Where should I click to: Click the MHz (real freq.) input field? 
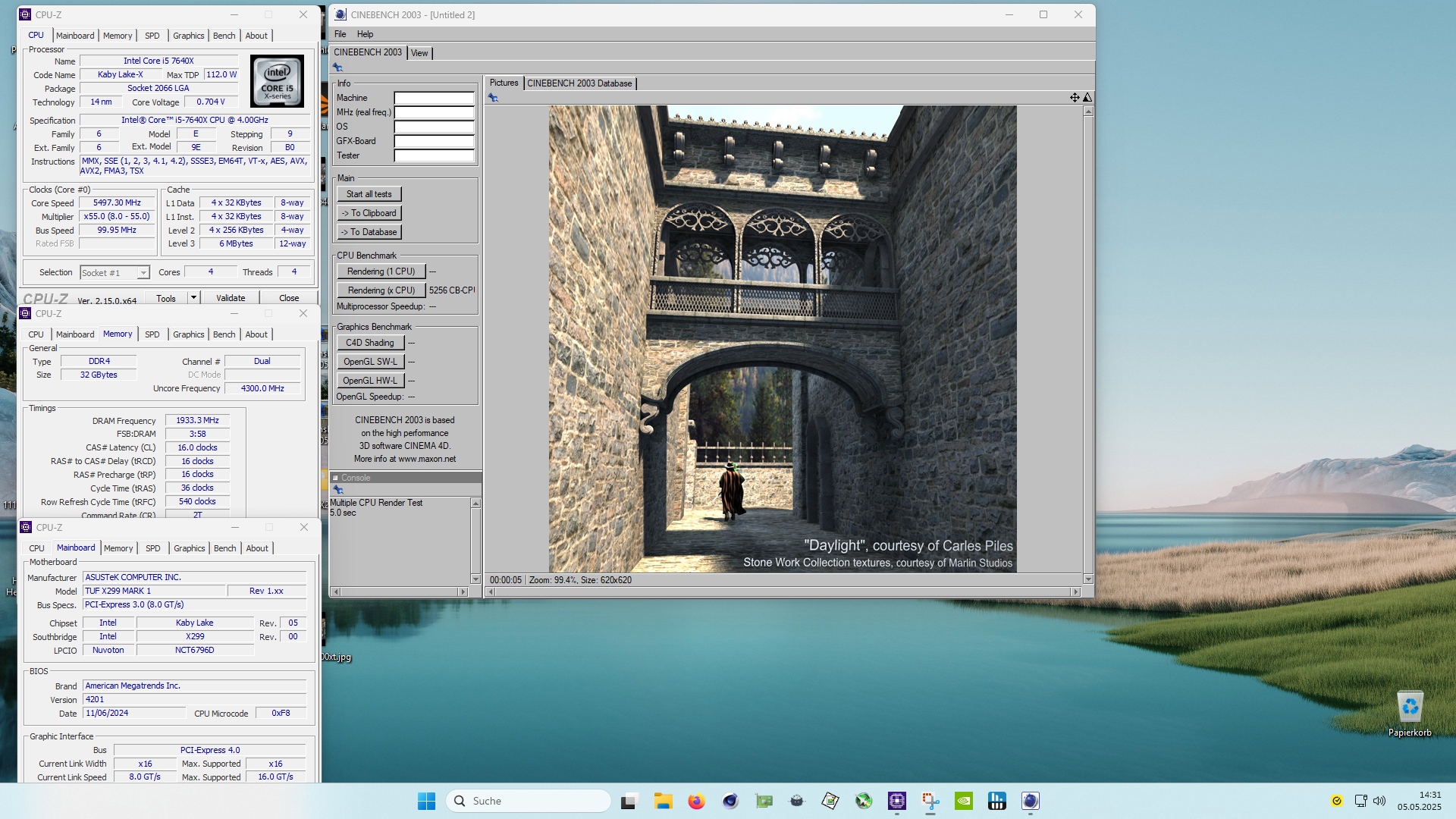click(434, 112)
